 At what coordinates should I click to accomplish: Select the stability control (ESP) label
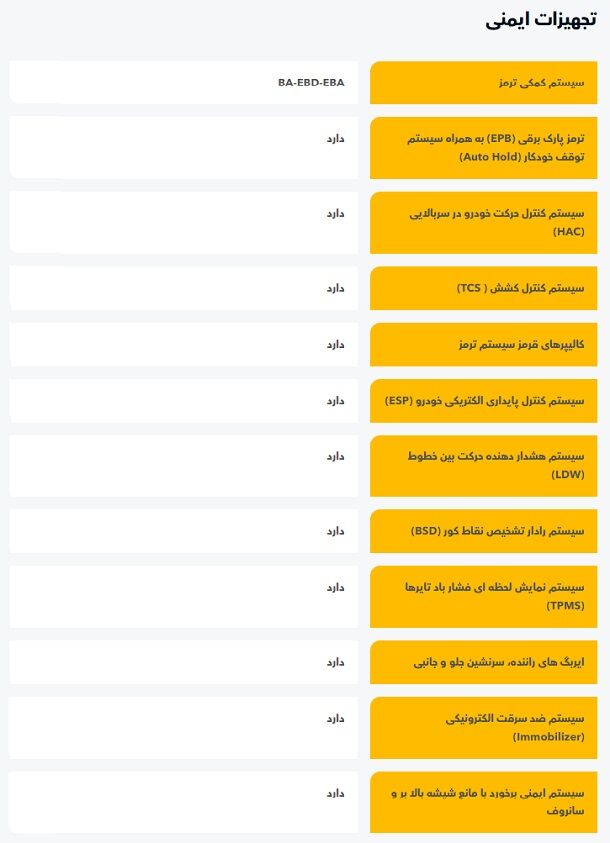click(x=484, y=400)
